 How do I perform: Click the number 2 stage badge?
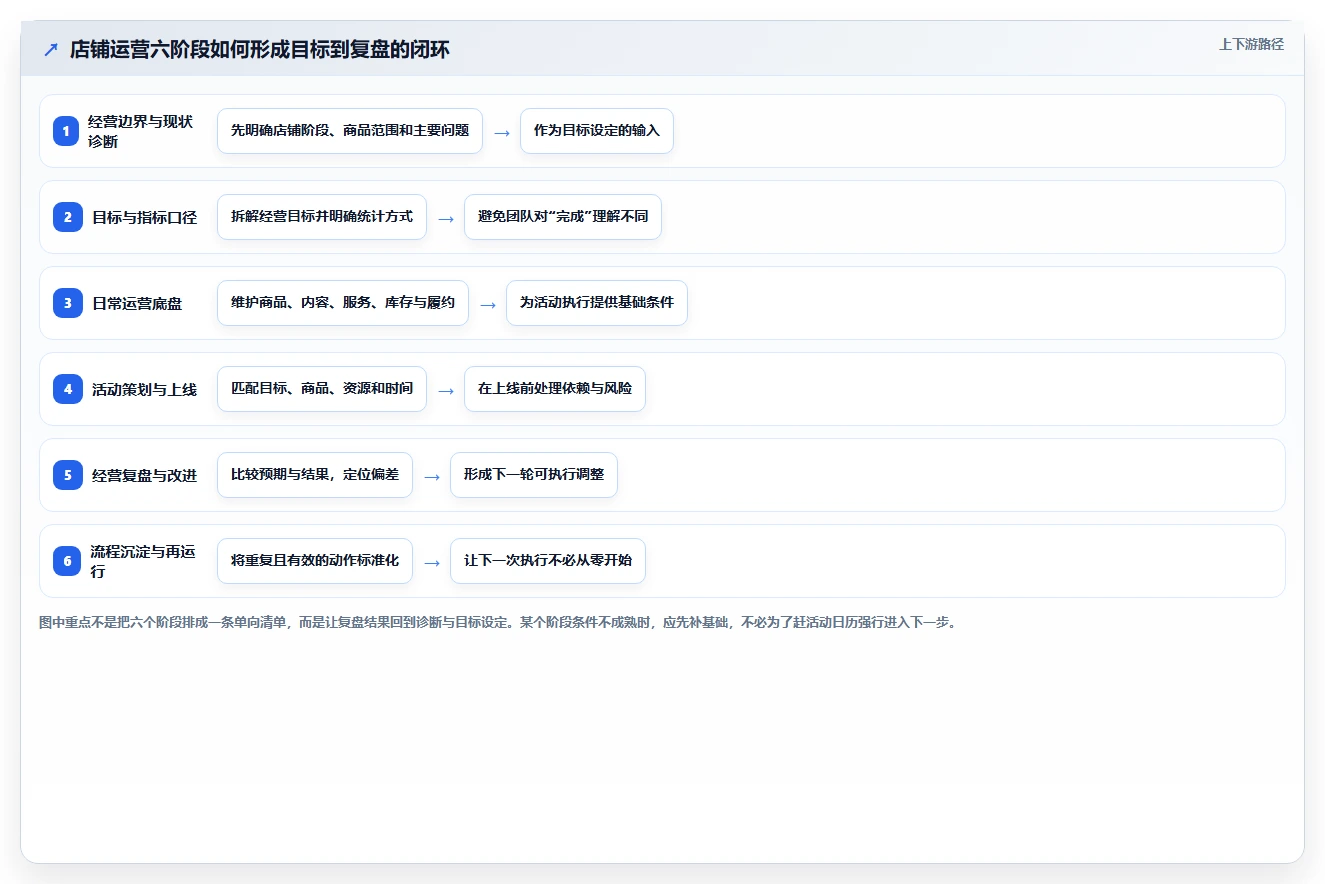[x=67, y=217]
